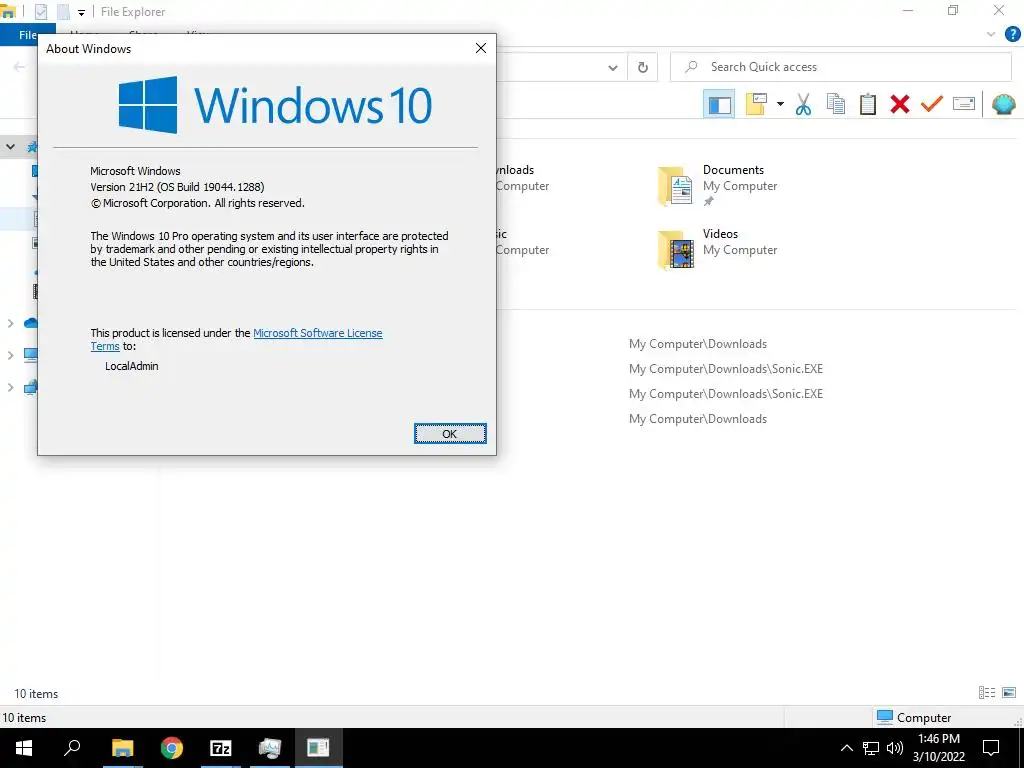Select the Documents folder
1024x768 pixels.
click(718, 186)
